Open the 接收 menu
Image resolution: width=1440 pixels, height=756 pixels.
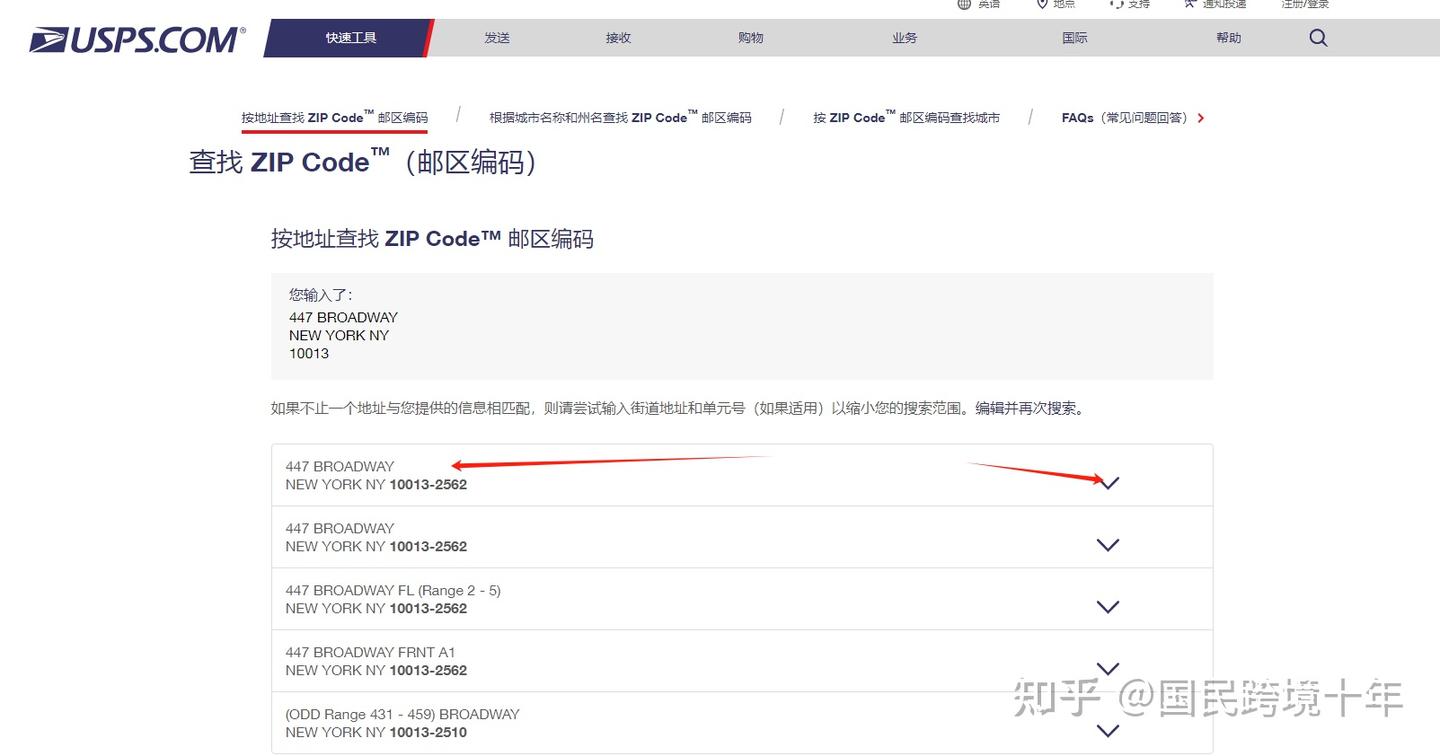point(619,38)
